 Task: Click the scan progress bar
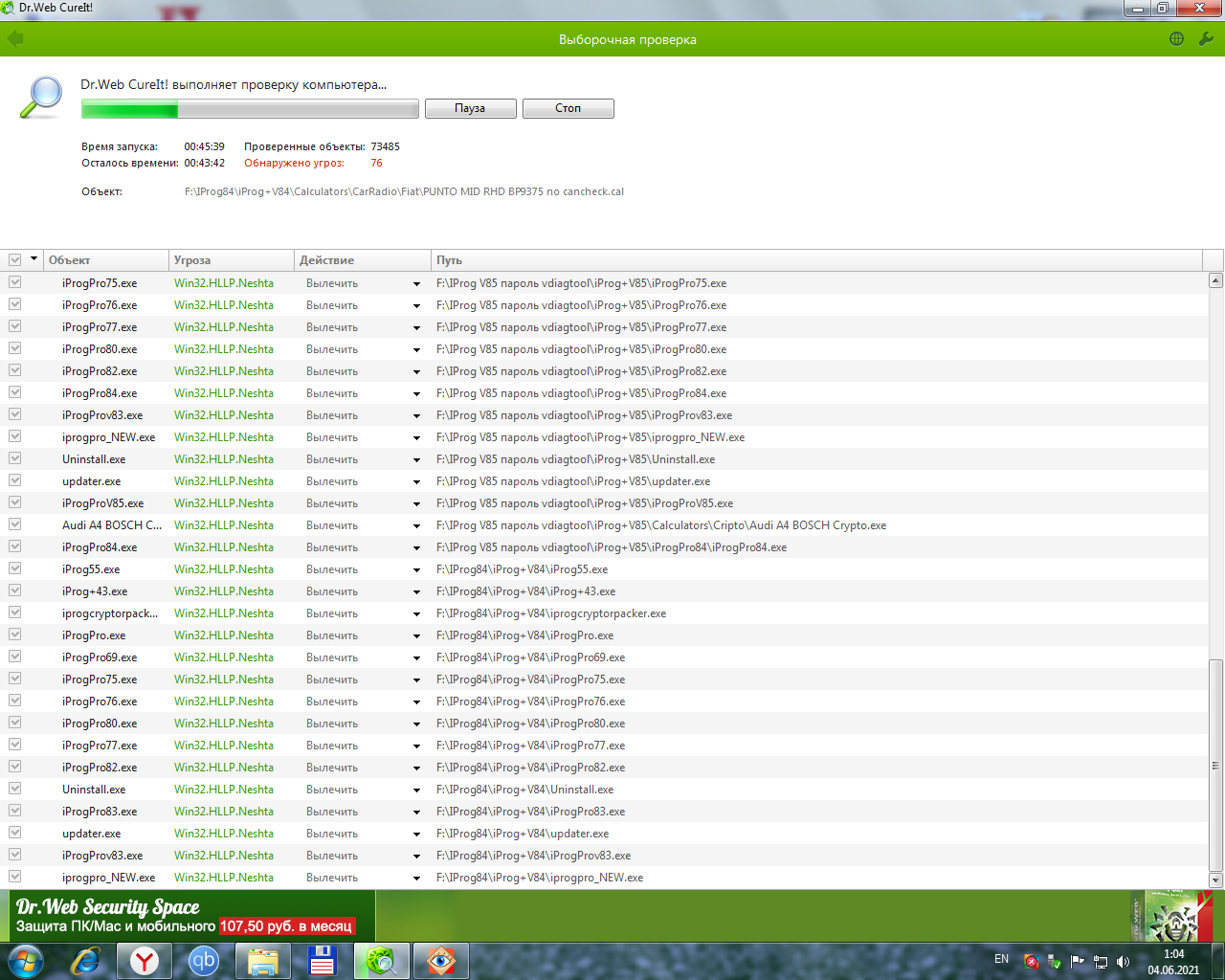pos(250,109)
